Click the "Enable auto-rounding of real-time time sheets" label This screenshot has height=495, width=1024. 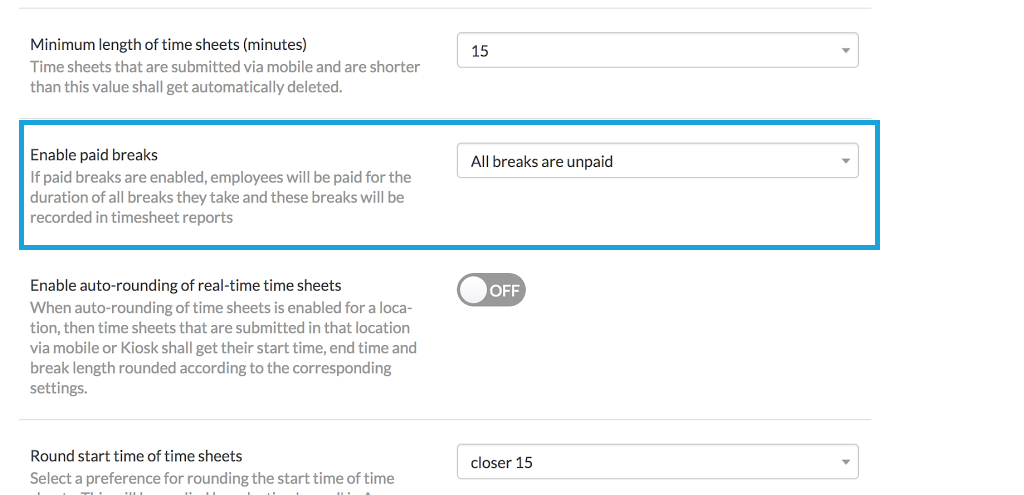(186, 285)
